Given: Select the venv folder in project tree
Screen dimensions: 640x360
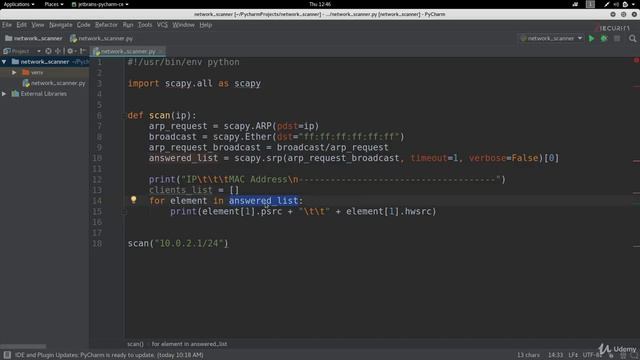Looking at the screenshot, I should point(33,72).
